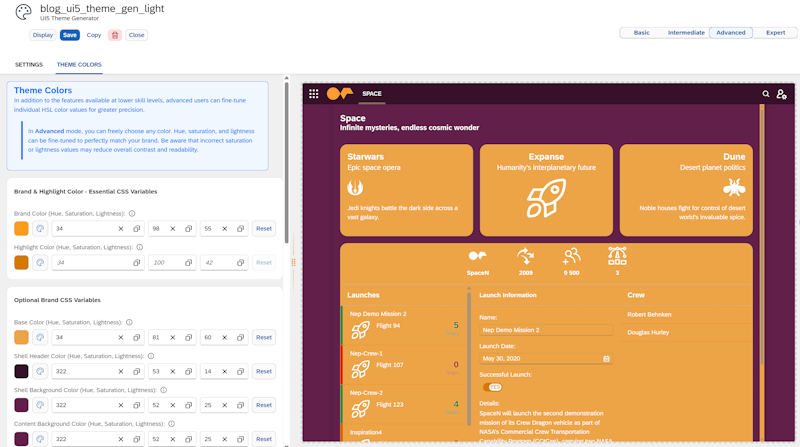Toggle the Successful Launch switch
The width and height of the screenshot is (800, 447).
click(492, 387)
